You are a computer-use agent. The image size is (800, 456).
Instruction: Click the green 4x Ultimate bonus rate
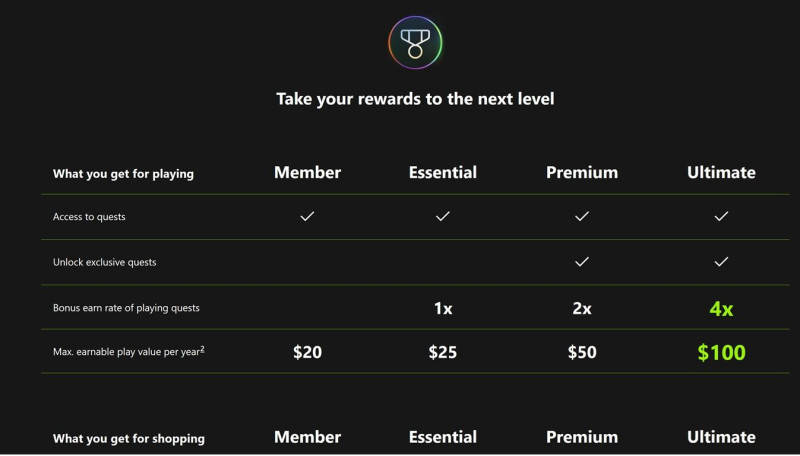(x=721, y=309)
